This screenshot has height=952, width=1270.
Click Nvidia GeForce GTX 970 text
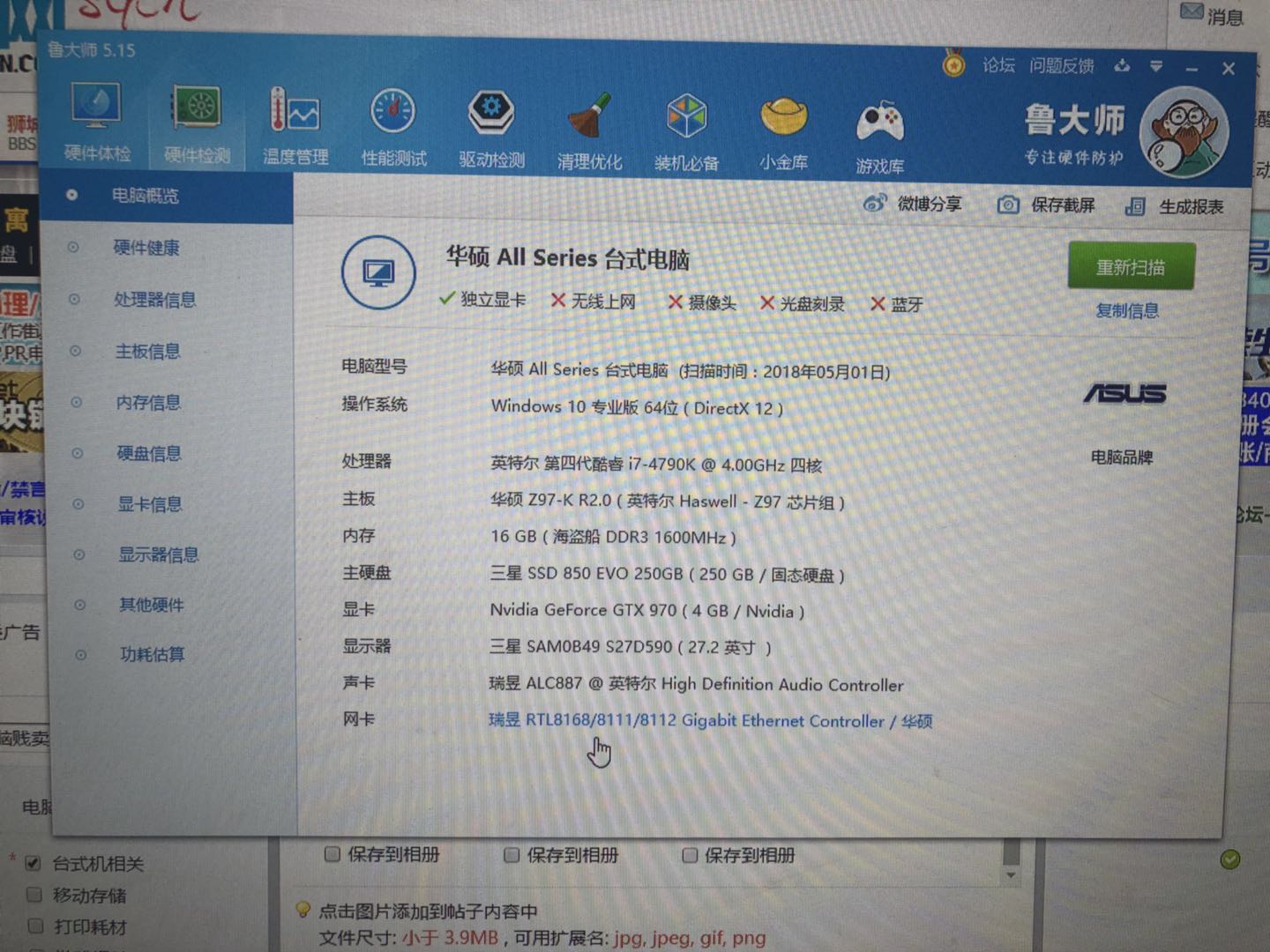point(647,610)
